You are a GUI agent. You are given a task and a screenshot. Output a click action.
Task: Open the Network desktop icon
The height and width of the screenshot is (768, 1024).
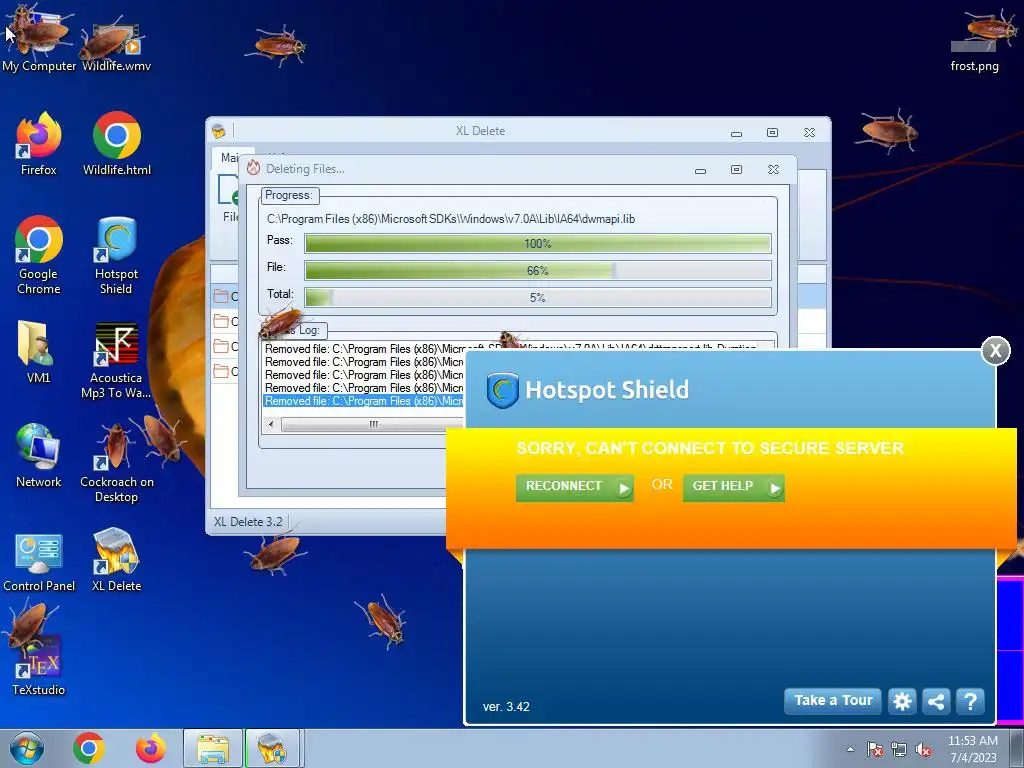click(39, 456)
